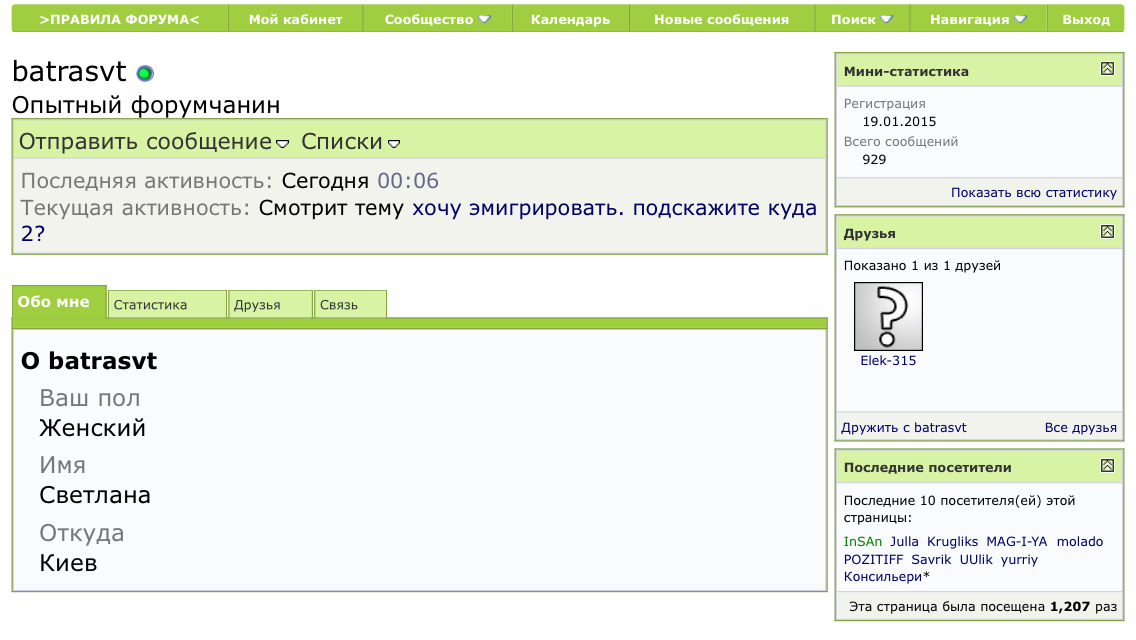The image size is (1136, 640).
Task: Click Показать всю статистику link
Action: 1034,193
